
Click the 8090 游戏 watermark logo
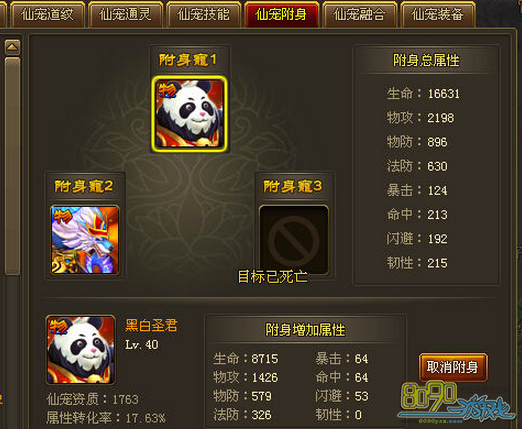[456, 402]
